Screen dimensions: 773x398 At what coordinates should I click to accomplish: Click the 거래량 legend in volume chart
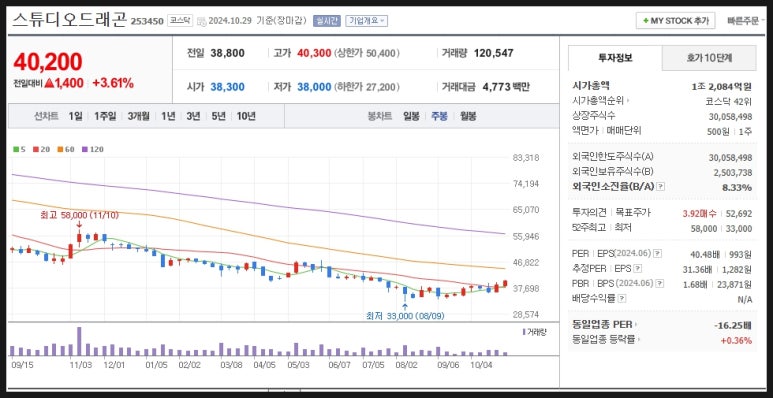tap(534, 332)
